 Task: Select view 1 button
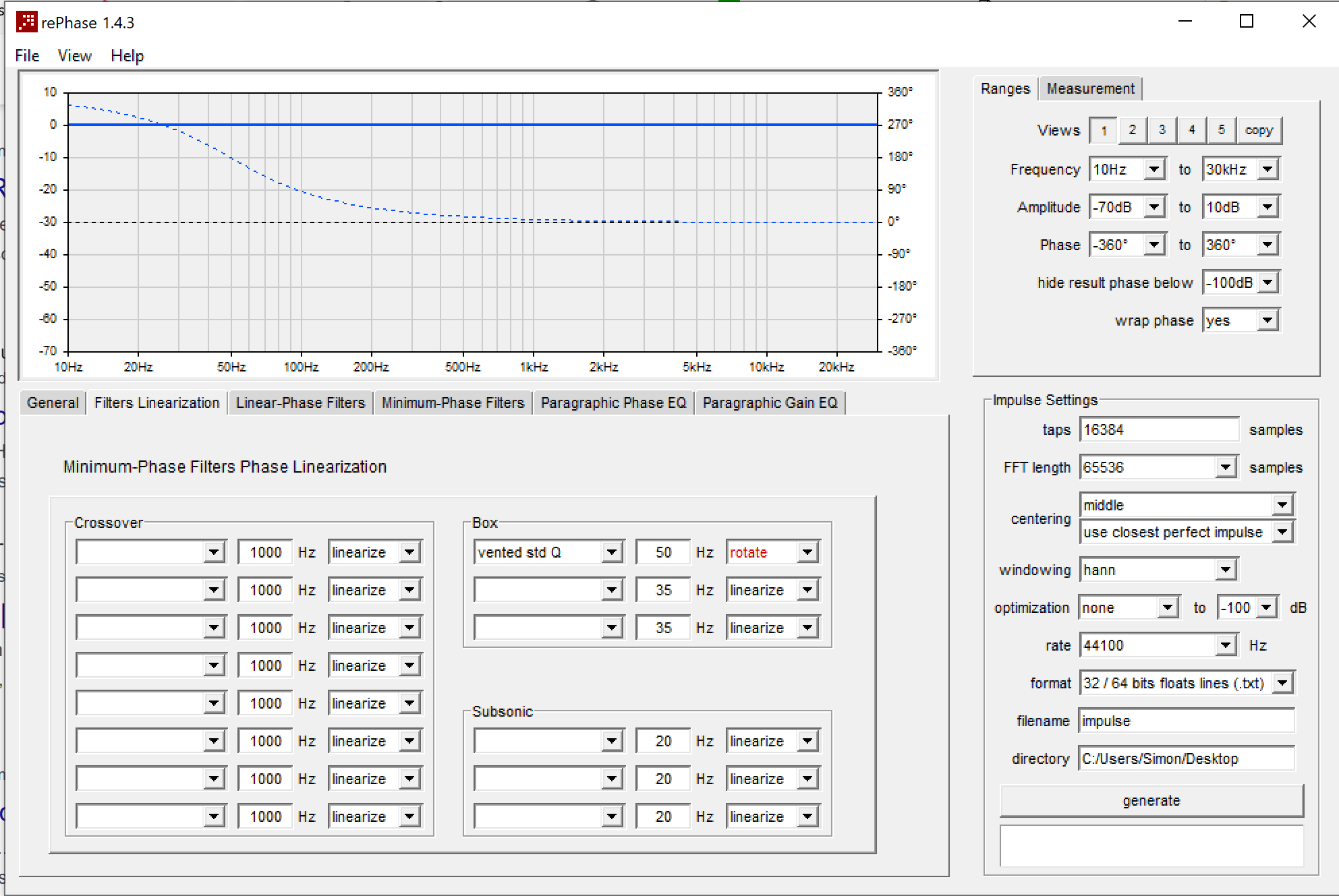(1104, 130)
